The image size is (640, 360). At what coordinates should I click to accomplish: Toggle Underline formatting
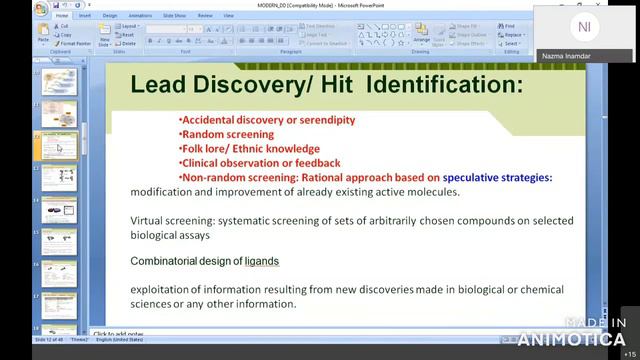(169, 41)
